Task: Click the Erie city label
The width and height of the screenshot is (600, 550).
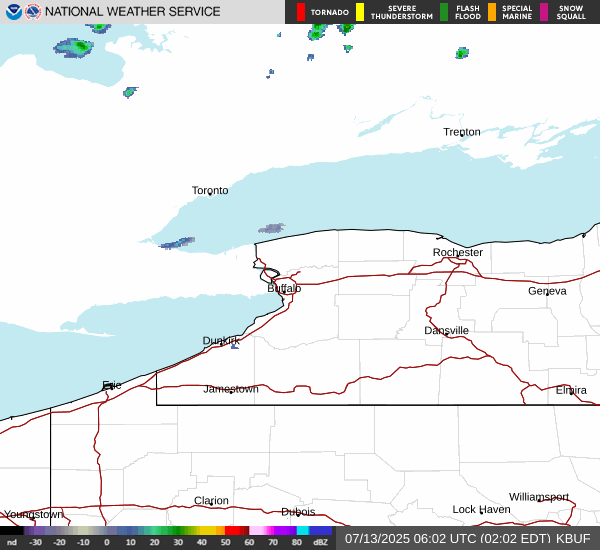Action: (112, 385)
